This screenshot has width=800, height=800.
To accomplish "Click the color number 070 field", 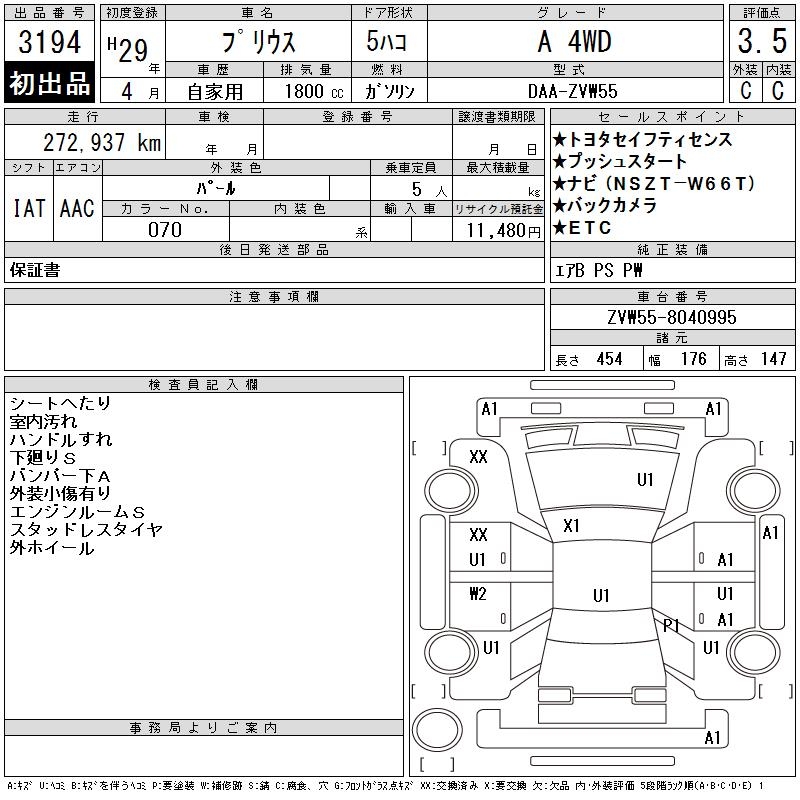I will click(x=165, y=230).
